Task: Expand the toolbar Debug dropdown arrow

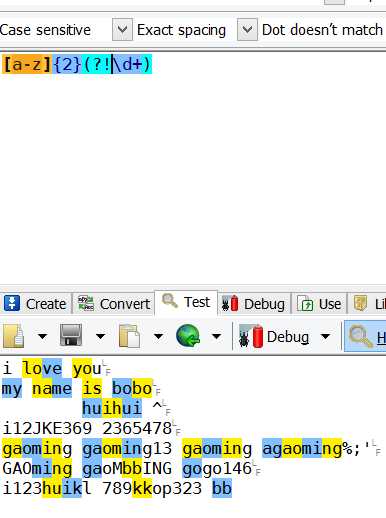Action: [325, 336]
